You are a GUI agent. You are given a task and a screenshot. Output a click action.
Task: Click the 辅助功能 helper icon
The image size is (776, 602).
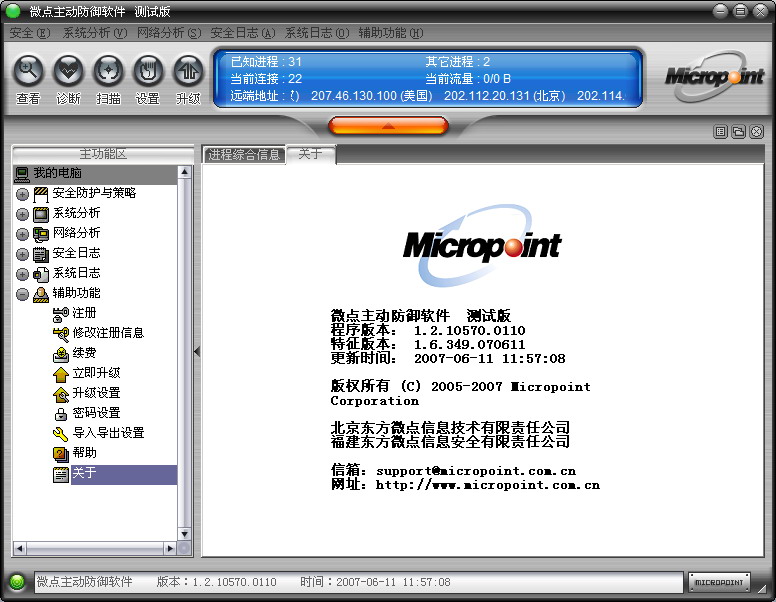[x=41, y=294]
